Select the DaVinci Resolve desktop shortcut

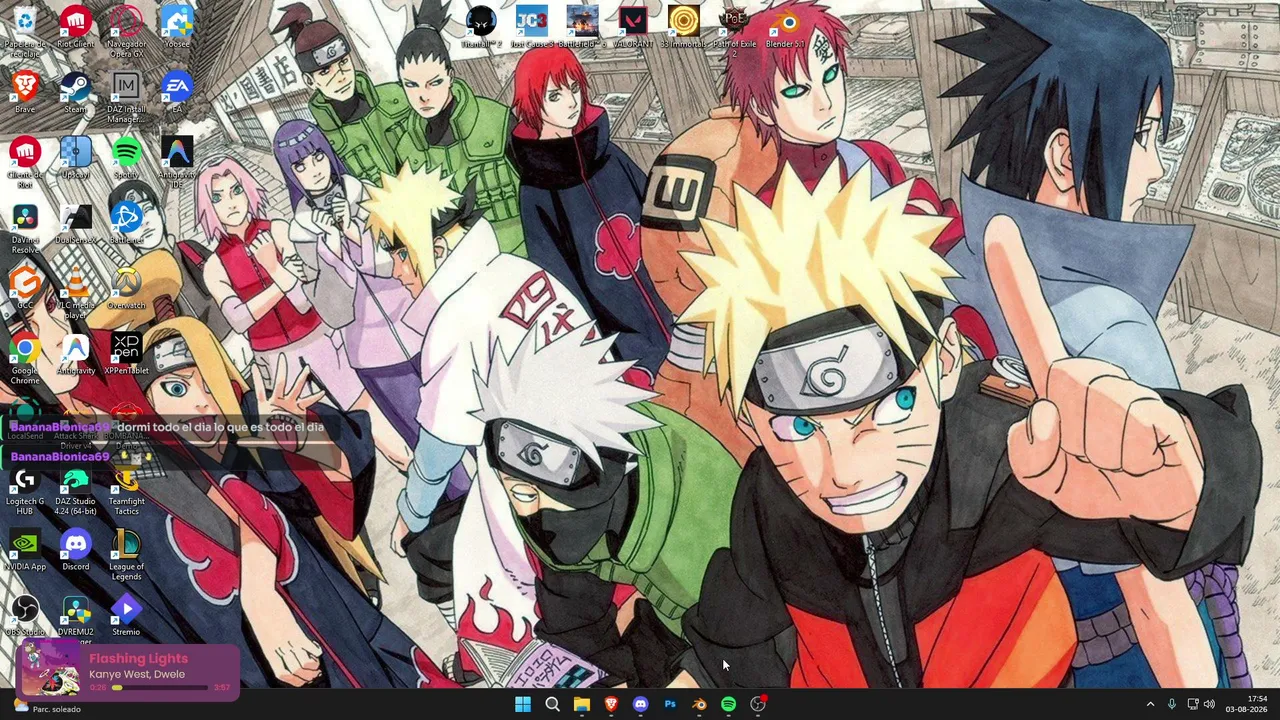click(25, 228)
